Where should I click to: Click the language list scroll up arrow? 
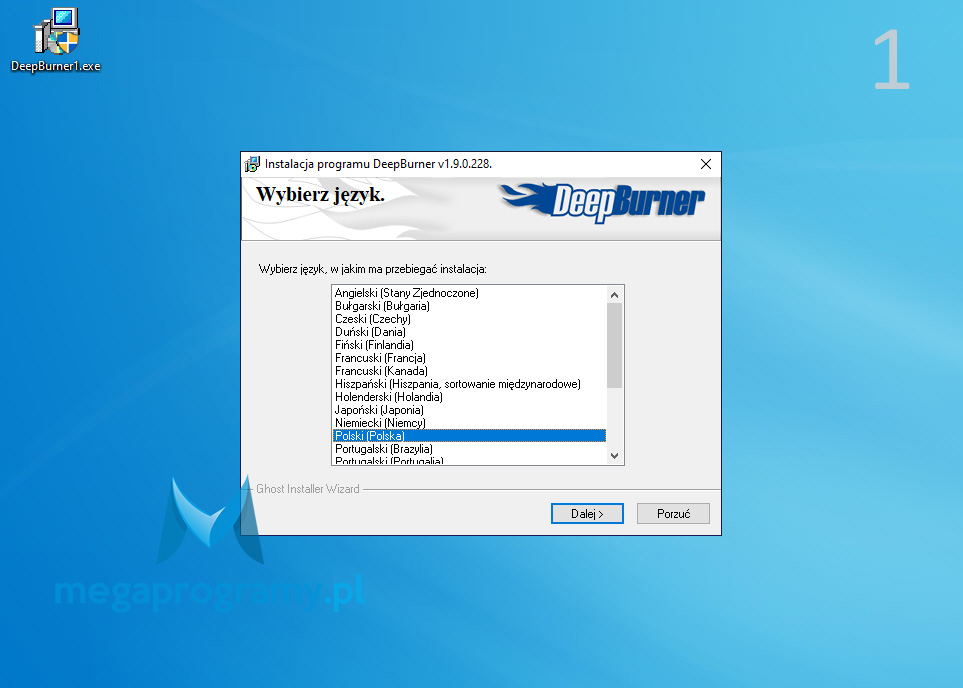tap(614, 295)
